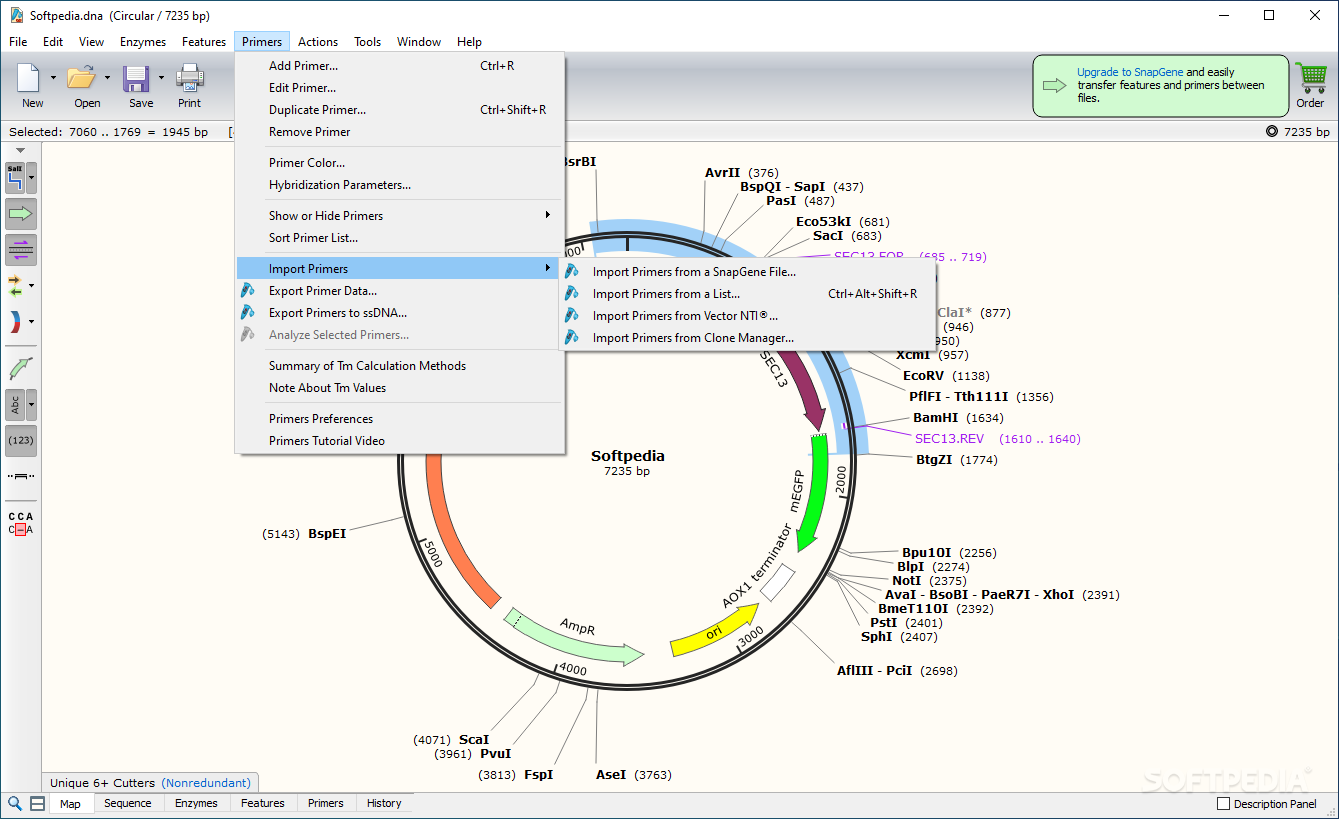This screenshot has height=819, width=1339.
Task: Toggle the Abc feature labels button
Action: [x=15, y=405]
